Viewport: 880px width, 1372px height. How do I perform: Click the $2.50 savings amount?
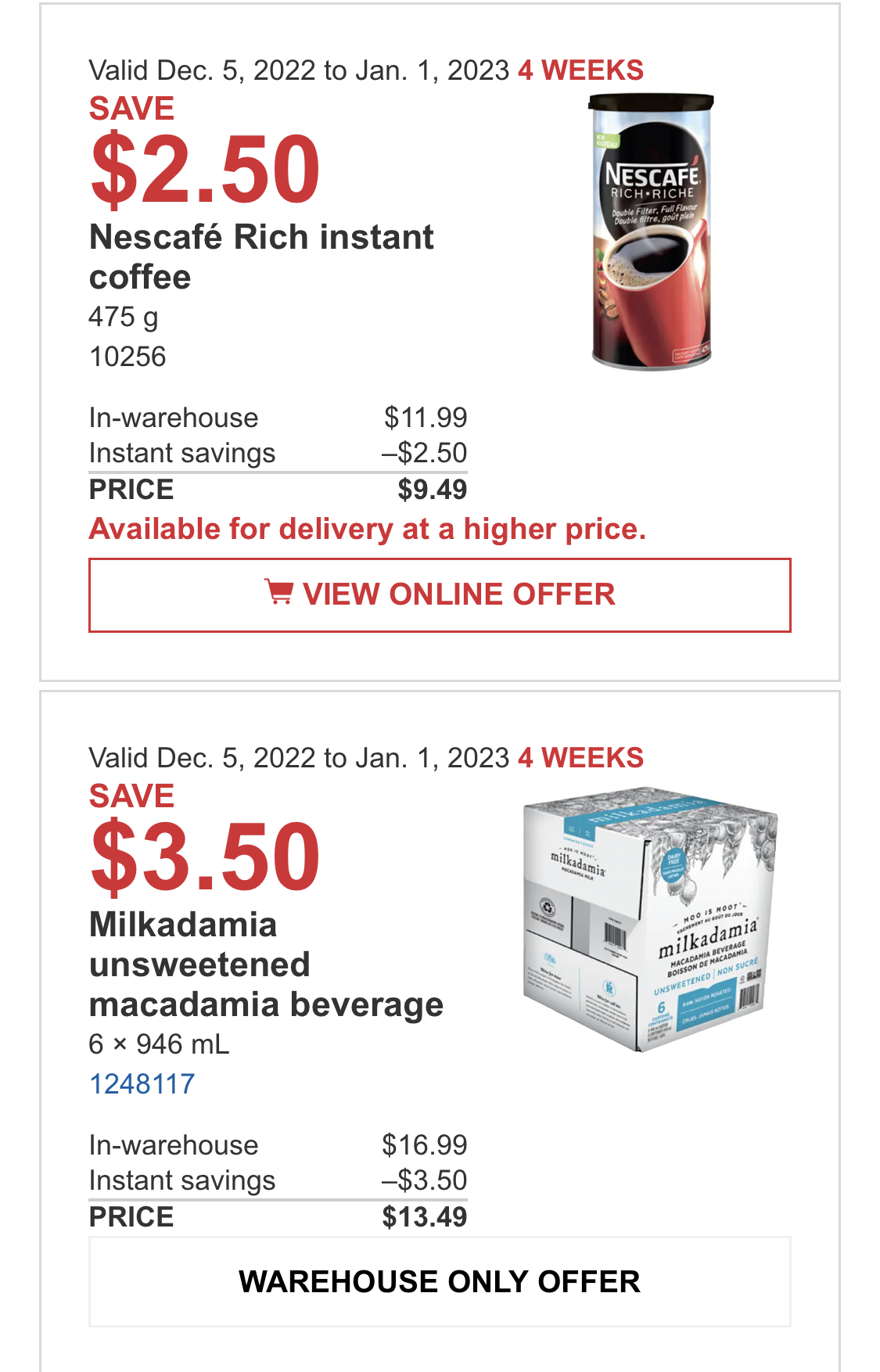click(x=205, y=168)
